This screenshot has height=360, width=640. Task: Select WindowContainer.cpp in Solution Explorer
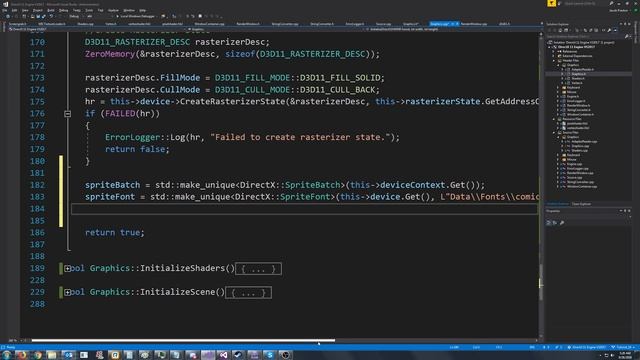point(582,186)
